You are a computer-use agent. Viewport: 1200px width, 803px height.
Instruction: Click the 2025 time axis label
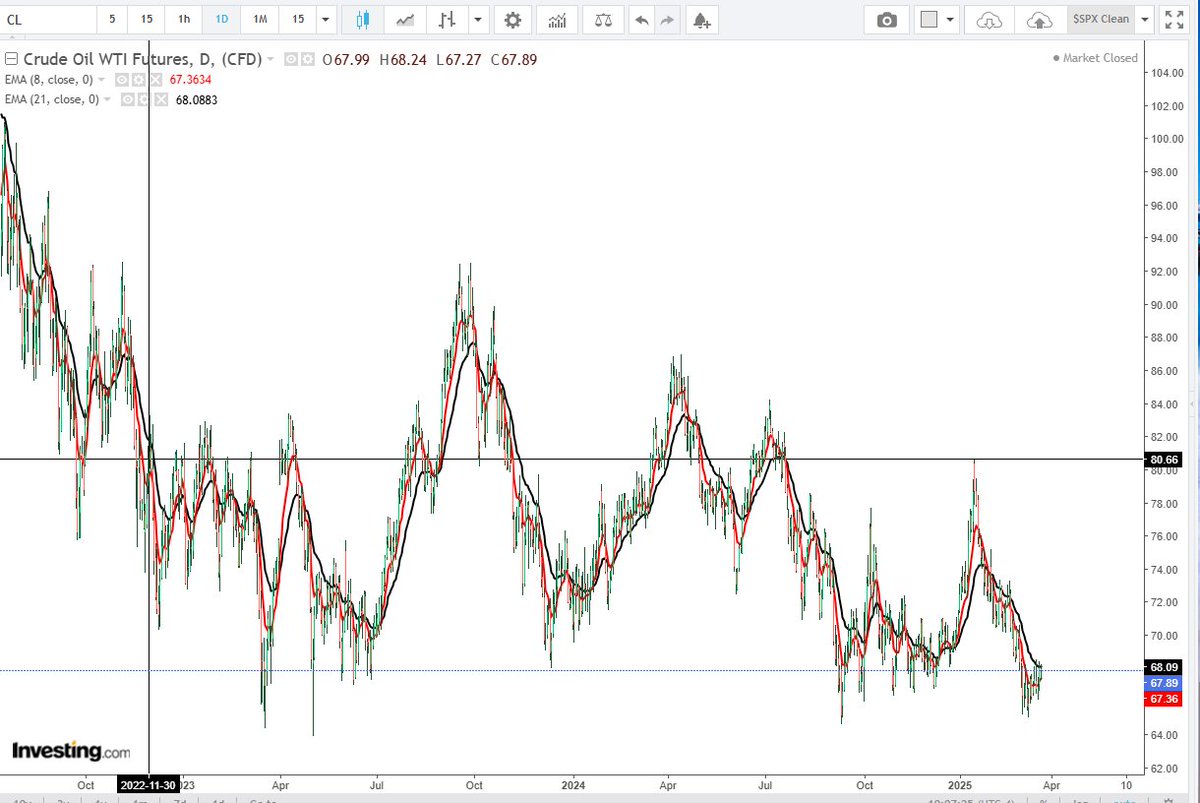[961, 785]
